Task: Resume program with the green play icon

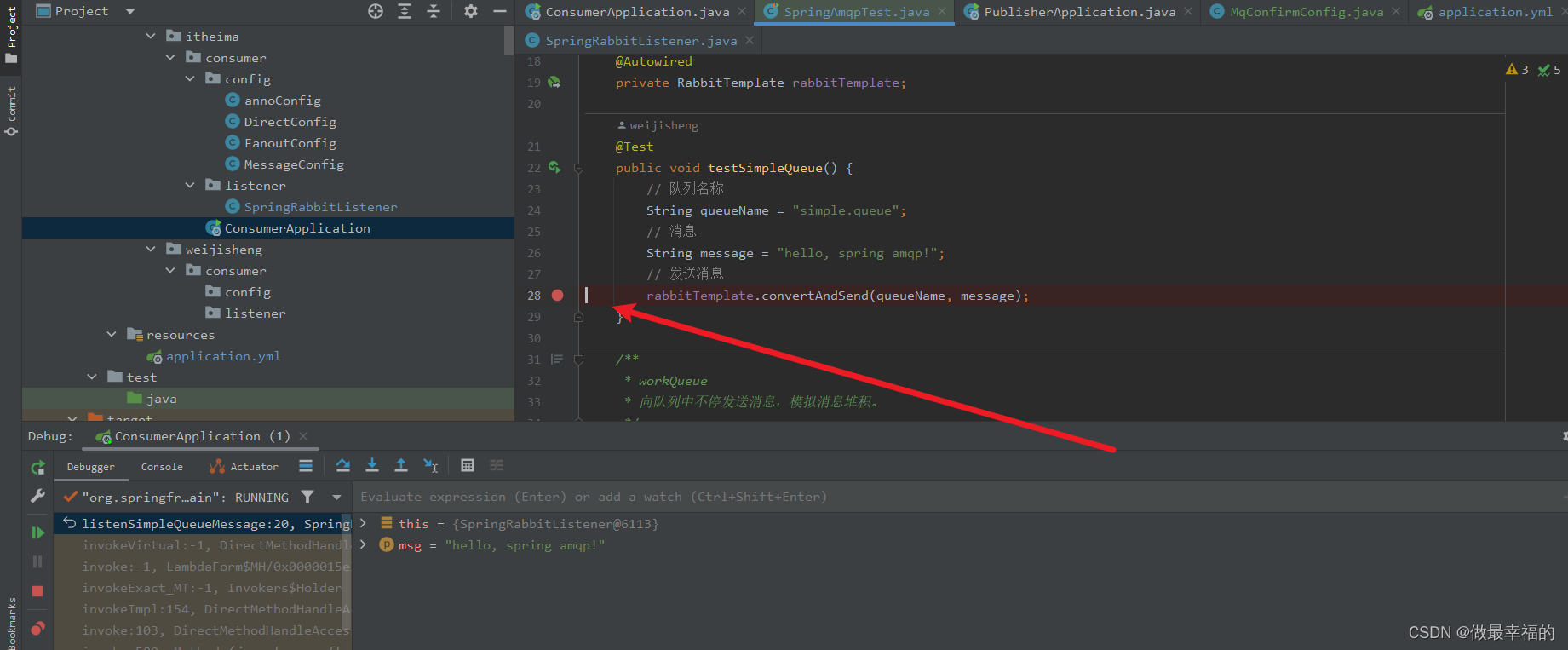Action: pos(37,532)
